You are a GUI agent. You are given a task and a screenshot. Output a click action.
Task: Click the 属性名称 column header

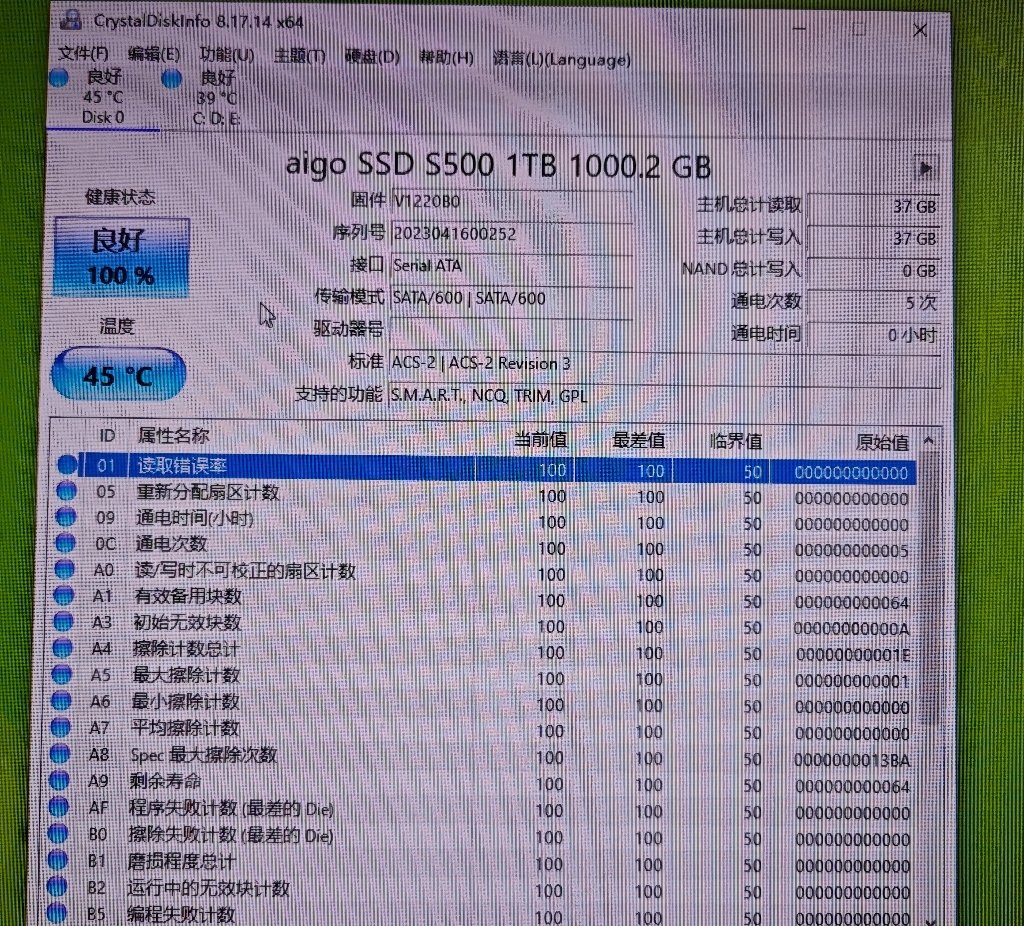coord(174,436)
